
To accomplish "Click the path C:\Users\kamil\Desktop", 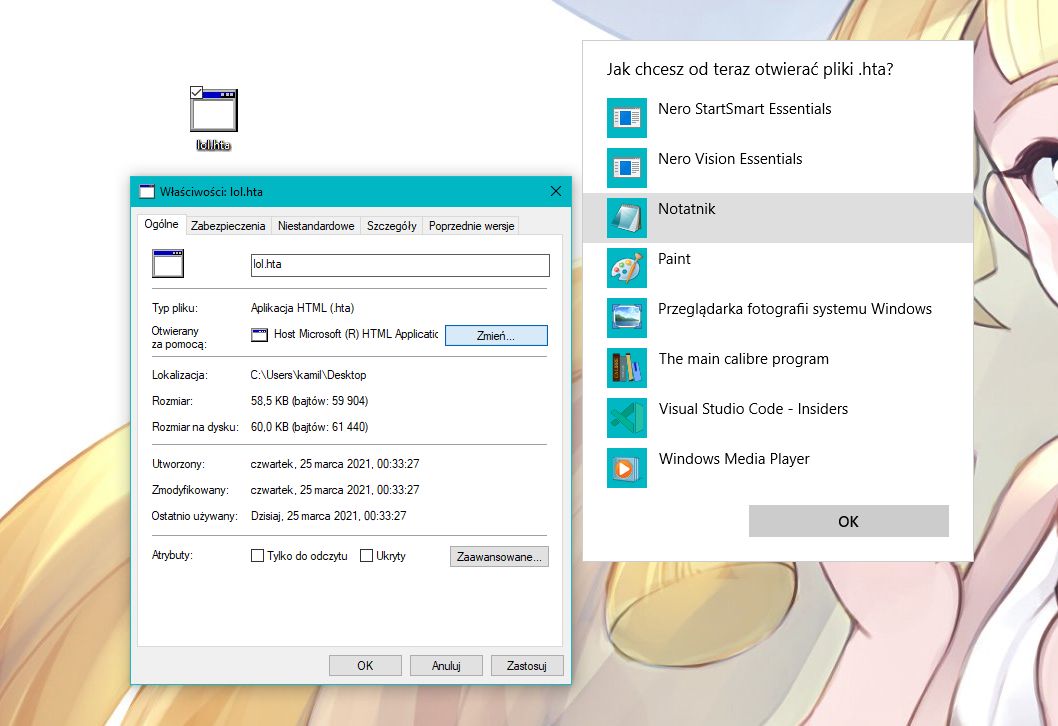I will click(308, 374).
